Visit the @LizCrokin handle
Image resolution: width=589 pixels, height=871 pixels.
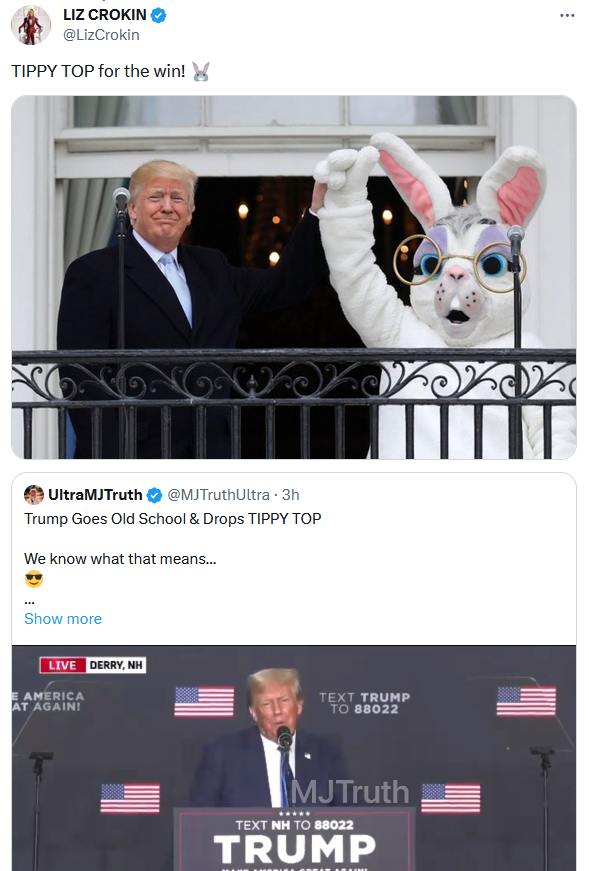click(101, 34)
